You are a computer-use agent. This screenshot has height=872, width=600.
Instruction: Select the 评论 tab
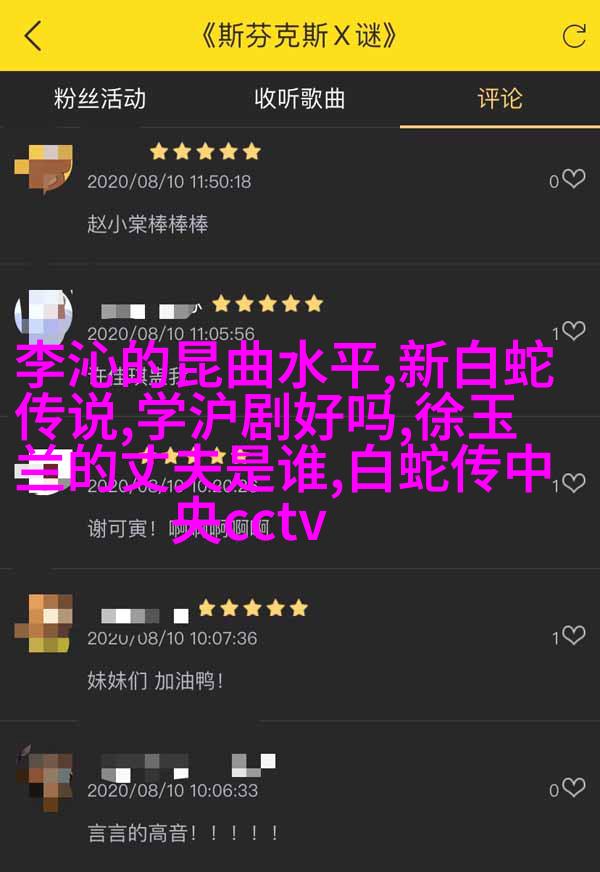[500, 99]
